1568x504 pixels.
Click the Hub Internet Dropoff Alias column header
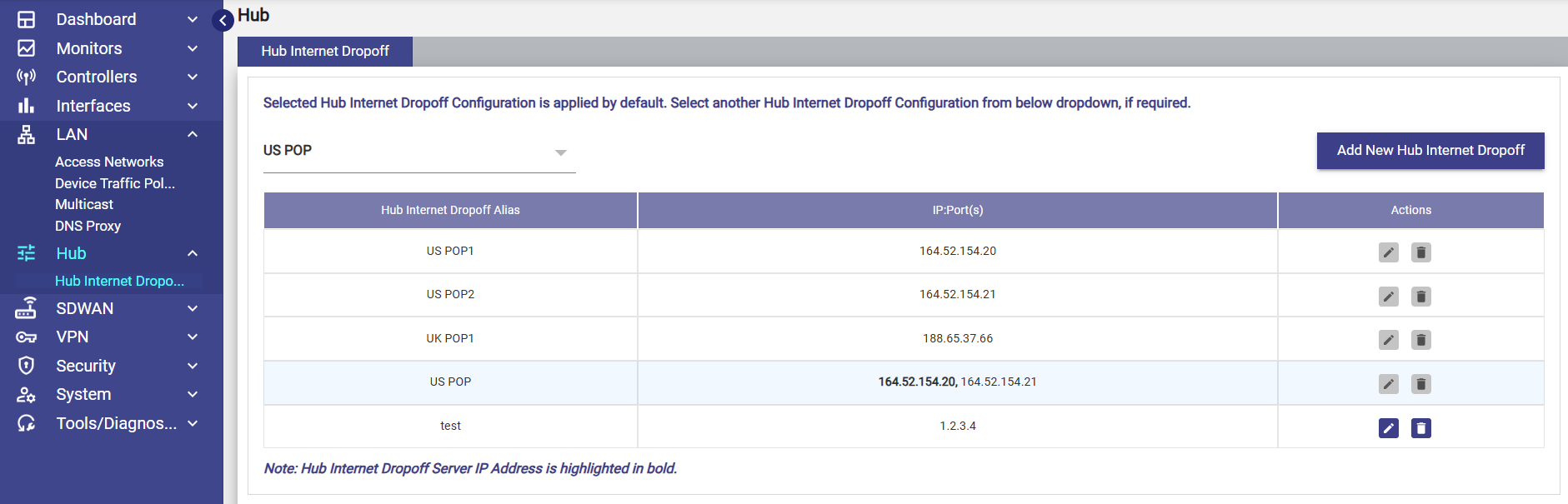tap(450, 210)
